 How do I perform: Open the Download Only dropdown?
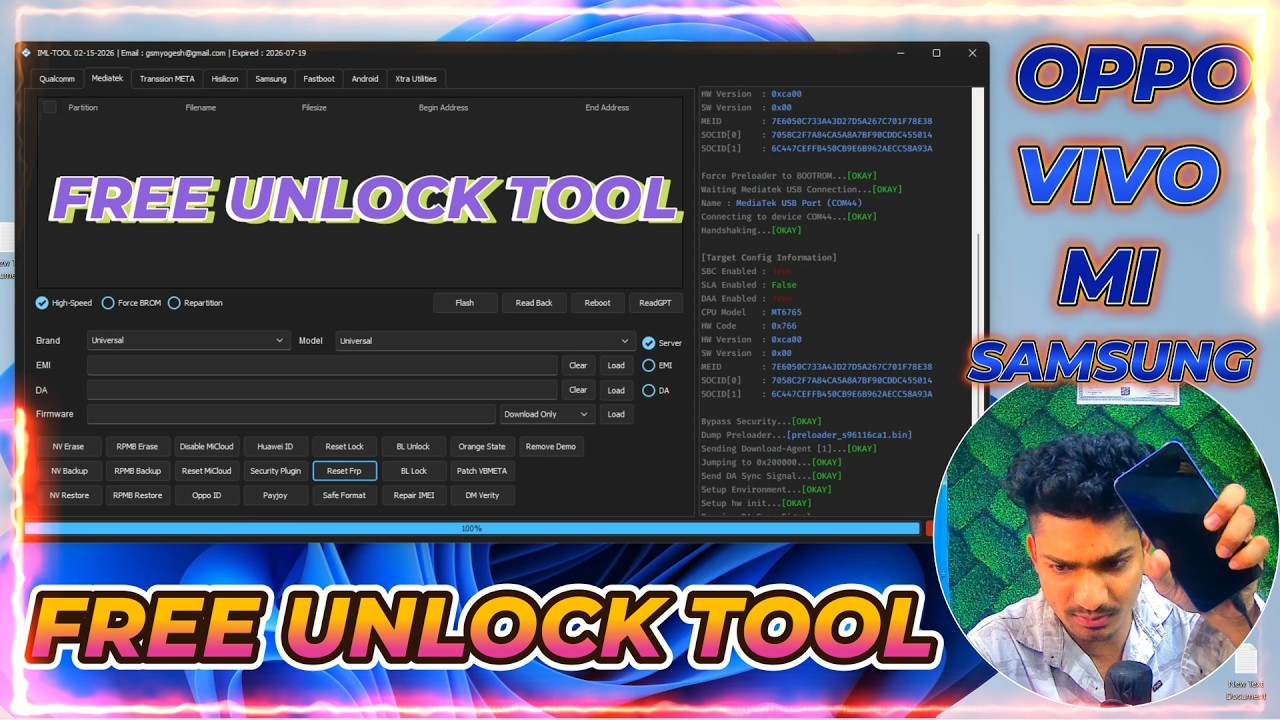548,414
